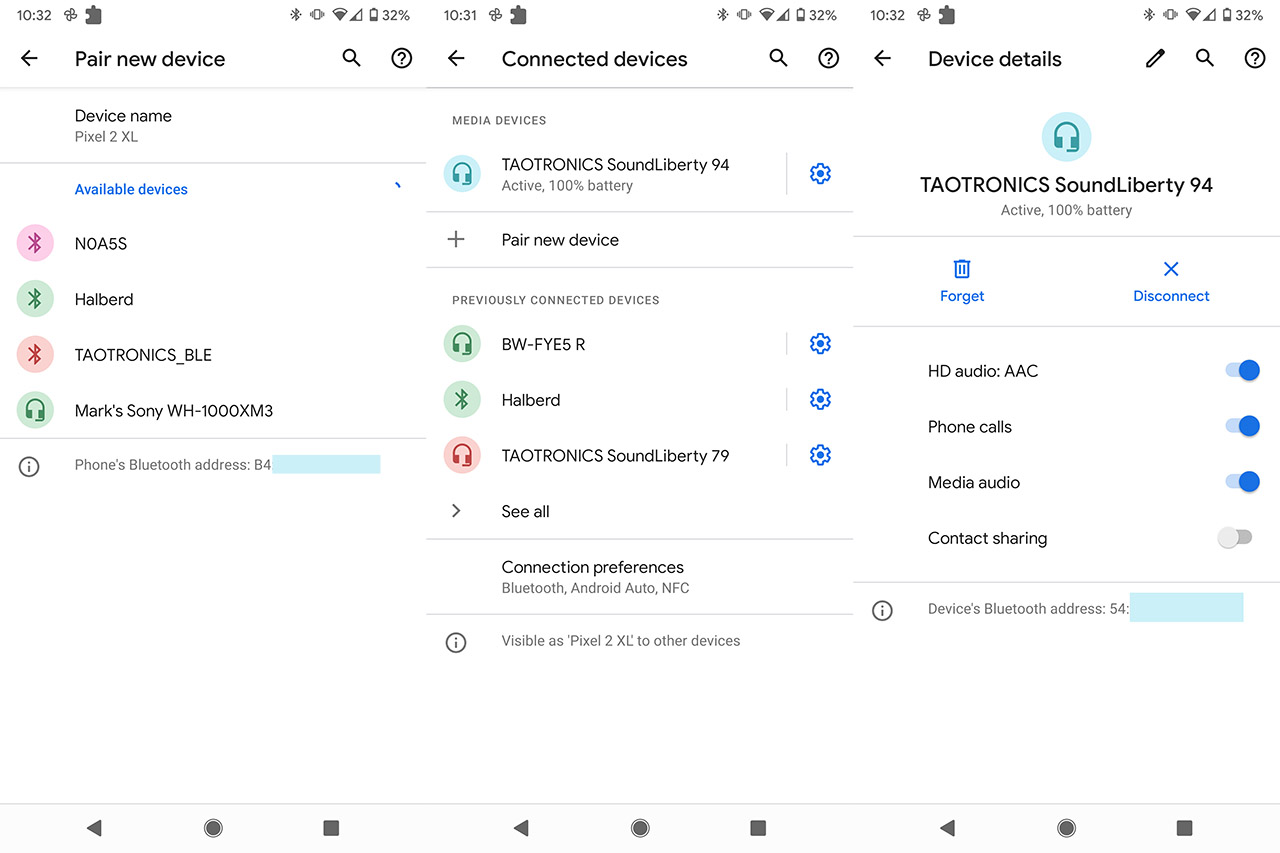Toggle HD audio: AAC switch
This screenshot has width=1280, height=853.
point(1242,371)
